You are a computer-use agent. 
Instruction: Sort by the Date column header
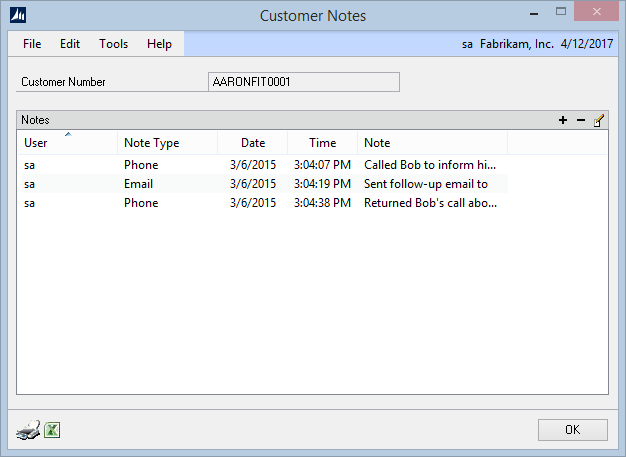click(x=253, y=142)
